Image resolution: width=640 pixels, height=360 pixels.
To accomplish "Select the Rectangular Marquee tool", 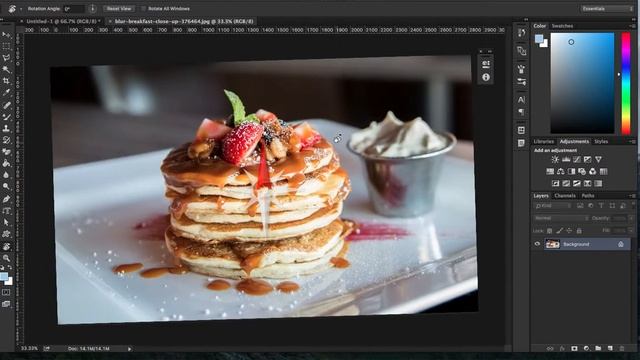I will 6,47.
